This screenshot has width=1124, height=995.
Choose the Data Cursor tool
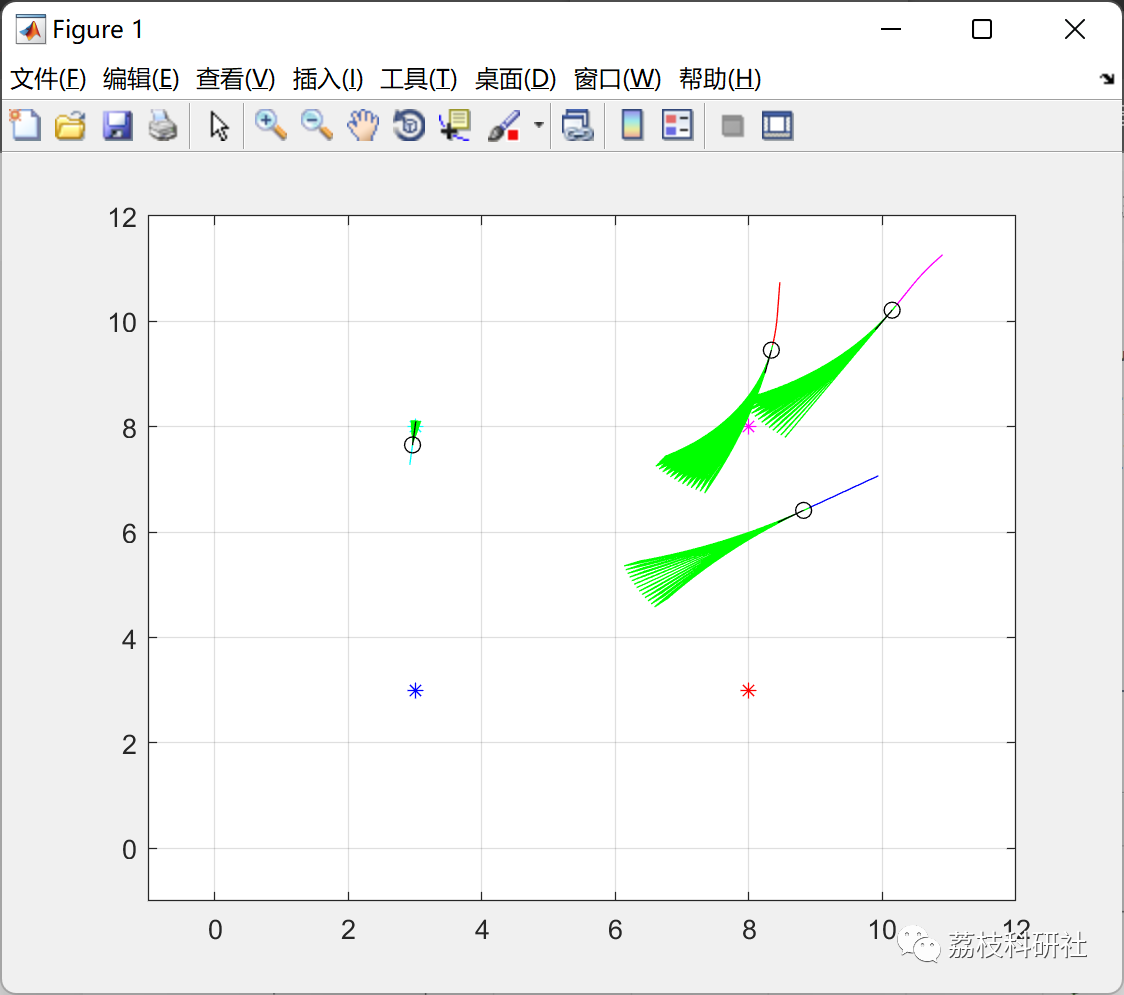tap(455, 125)
